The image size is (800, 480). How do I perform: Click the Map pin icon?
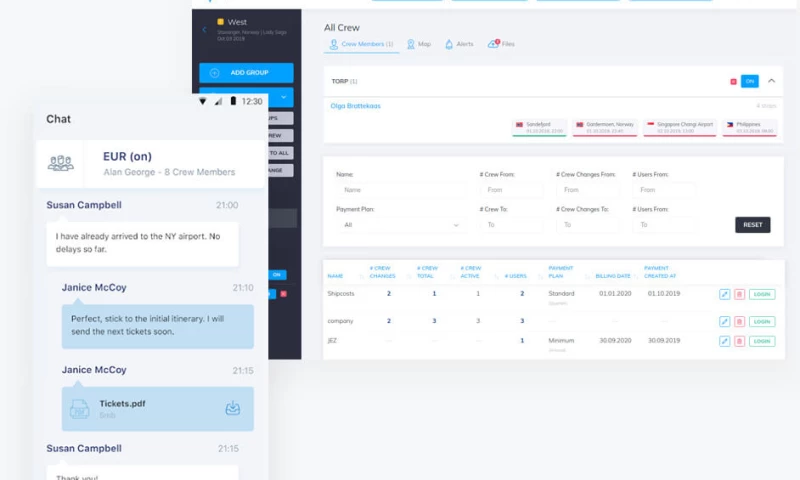pos(410,44)
